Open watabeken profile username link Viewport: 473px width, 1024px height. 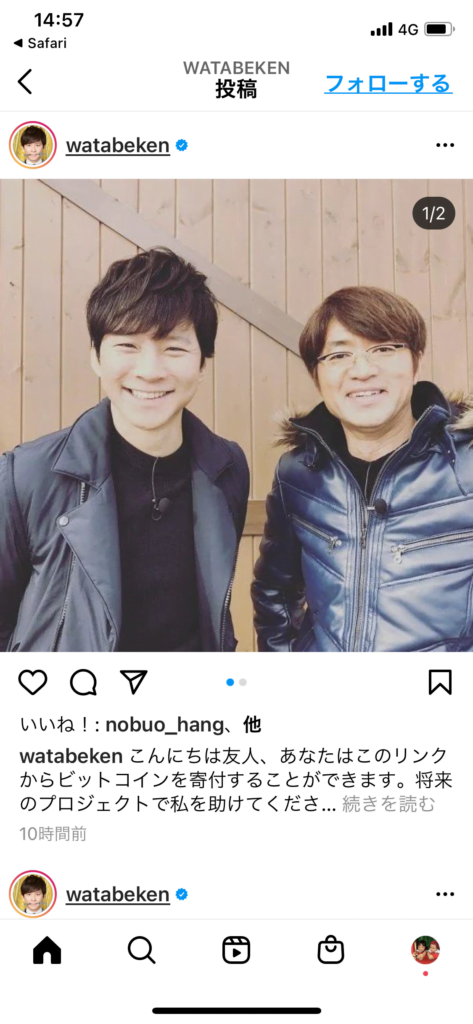[x=118, y=145]
